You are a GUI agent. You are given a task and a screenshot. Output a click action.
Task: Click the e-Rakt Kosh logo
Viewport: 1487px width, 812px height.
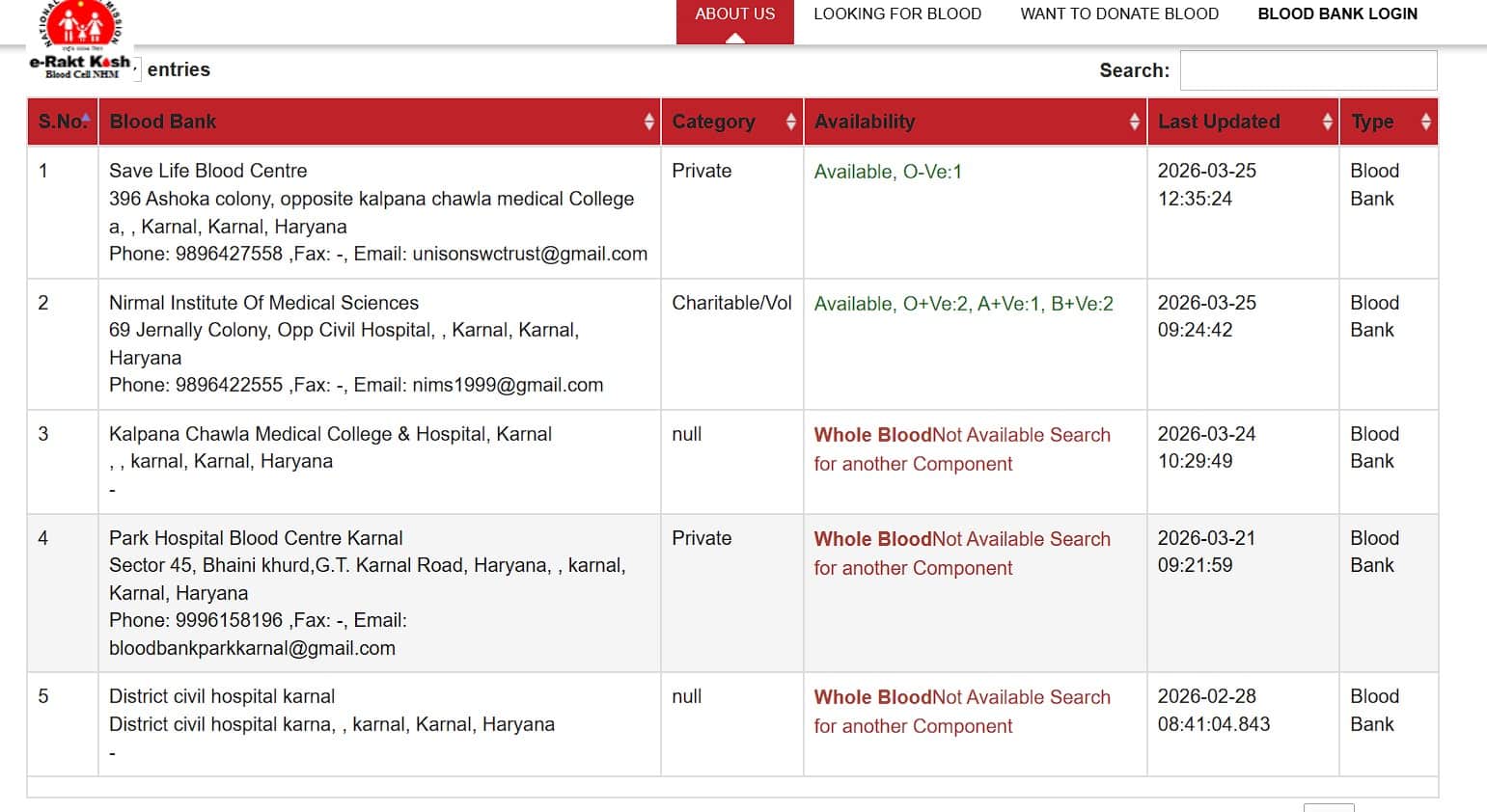click(79, 39)
